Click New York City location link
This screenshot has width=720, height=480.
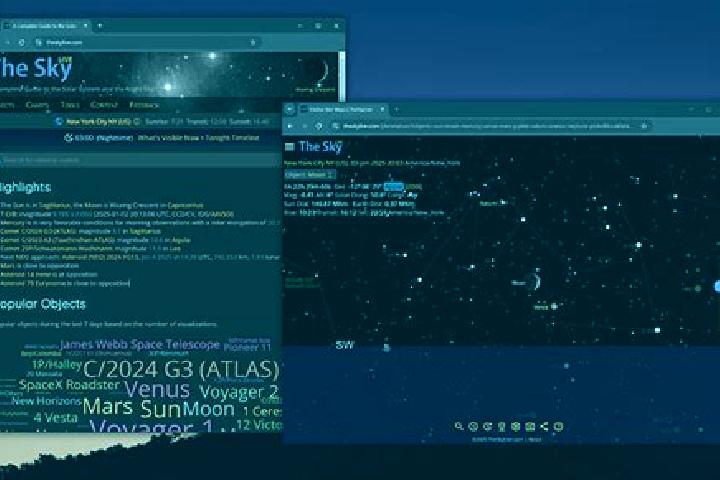point(98,122)
